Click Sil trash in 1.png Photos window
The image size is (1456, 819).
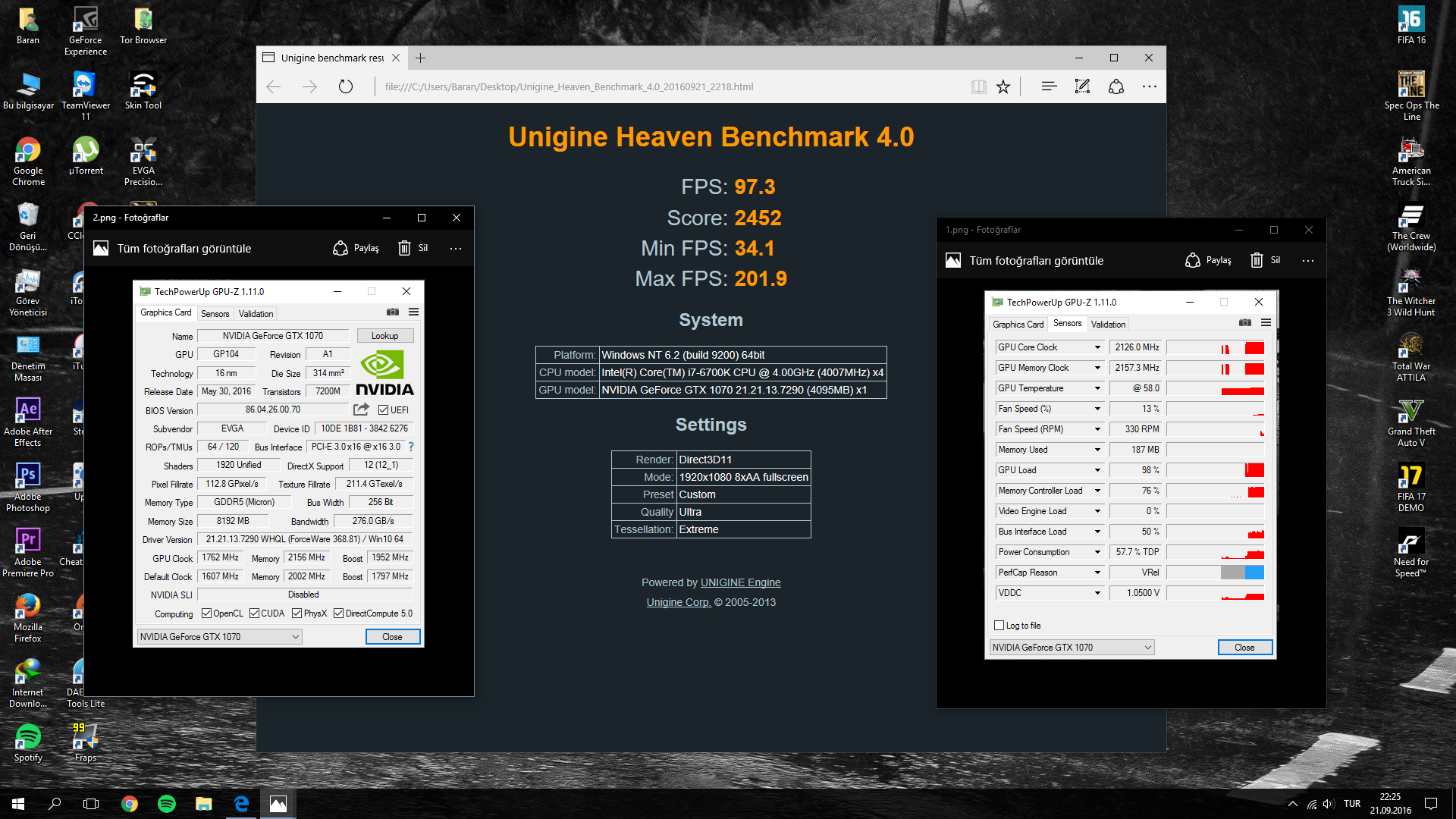[x=1266, y=260]
